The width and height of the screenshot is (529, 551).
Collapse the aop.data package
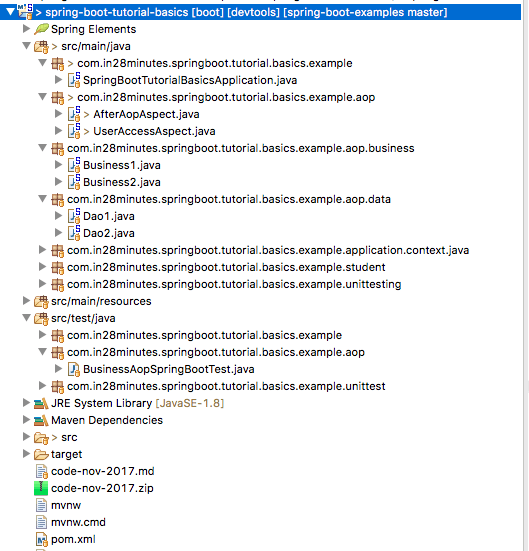pos(43,199)
